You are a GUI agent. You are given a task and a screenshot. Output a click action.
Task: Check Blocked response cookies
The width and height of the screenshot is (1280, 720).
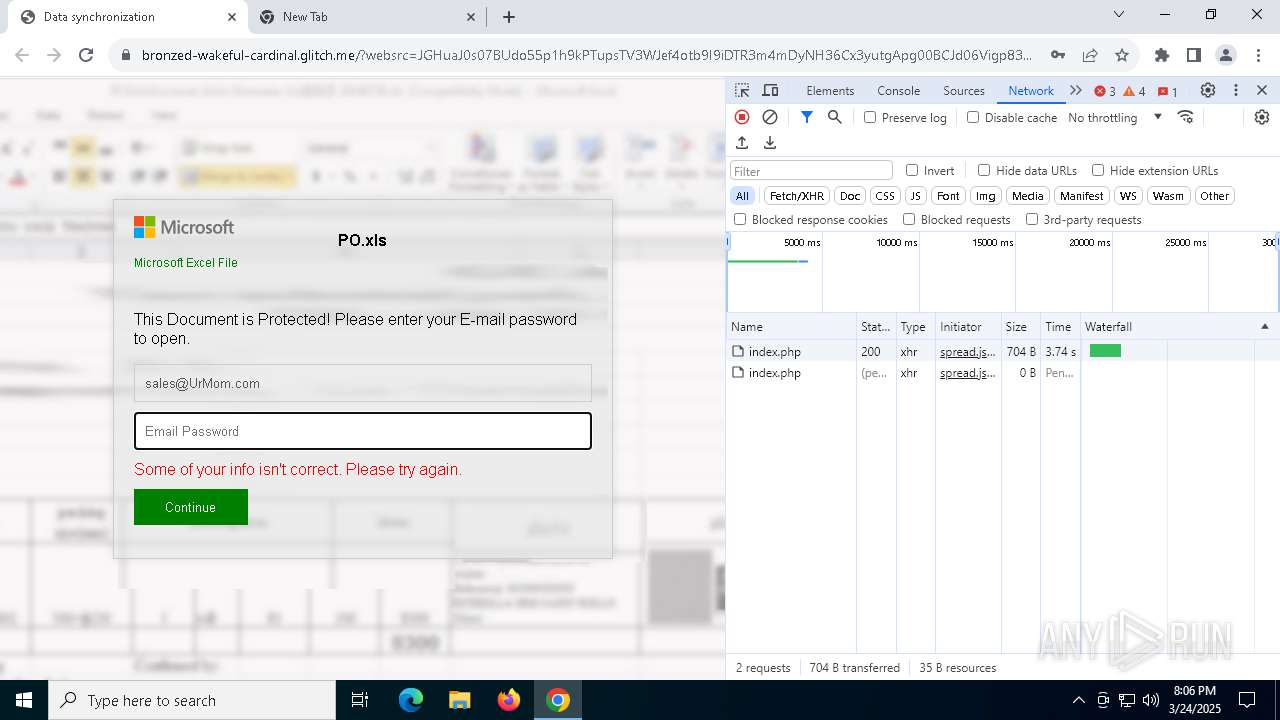(740, 219)
